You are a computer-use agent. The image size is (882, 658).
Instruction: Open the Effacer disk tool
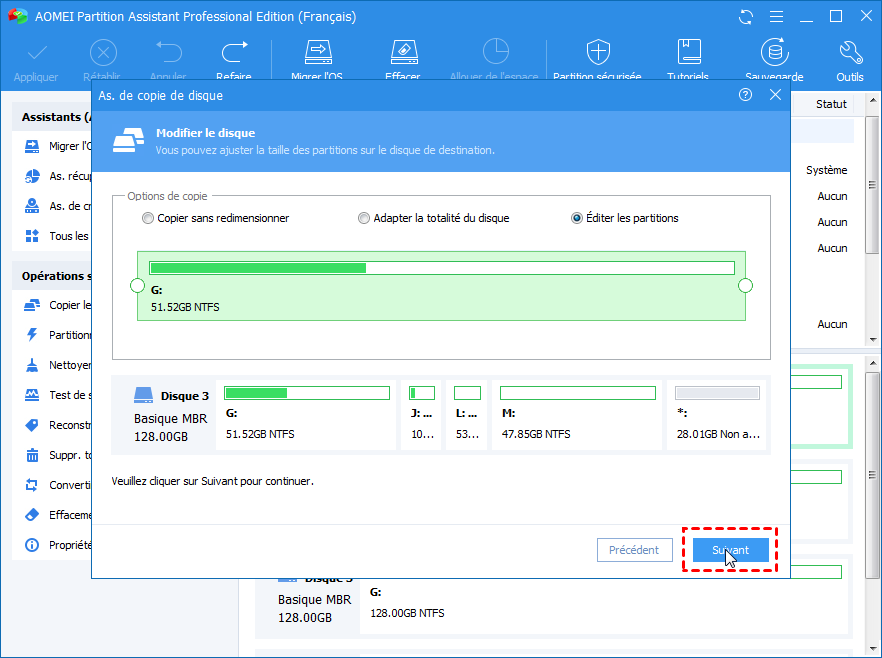[x=404, y=52]
